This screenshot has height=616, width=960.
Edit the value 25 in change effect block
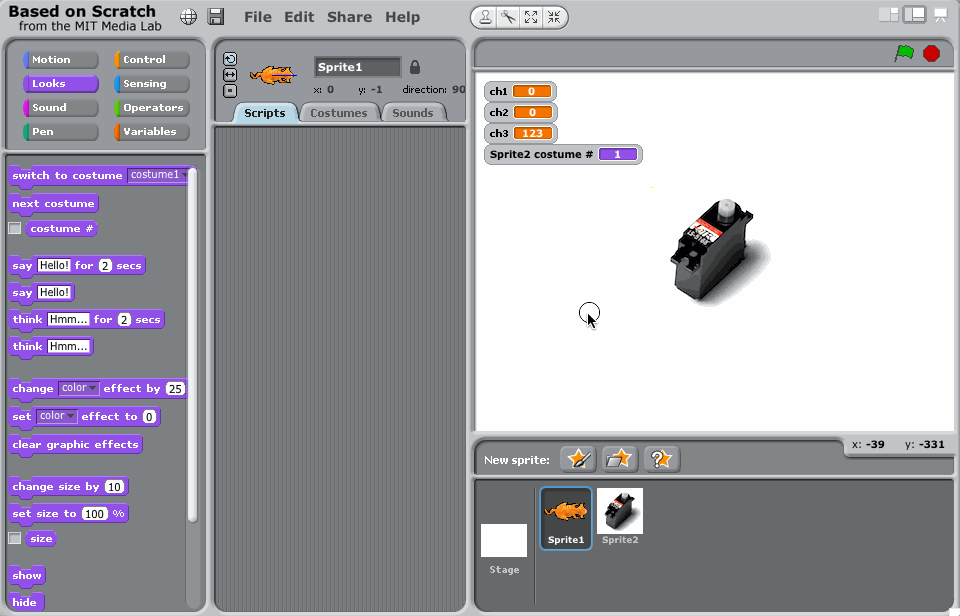(x=175, y=389)
